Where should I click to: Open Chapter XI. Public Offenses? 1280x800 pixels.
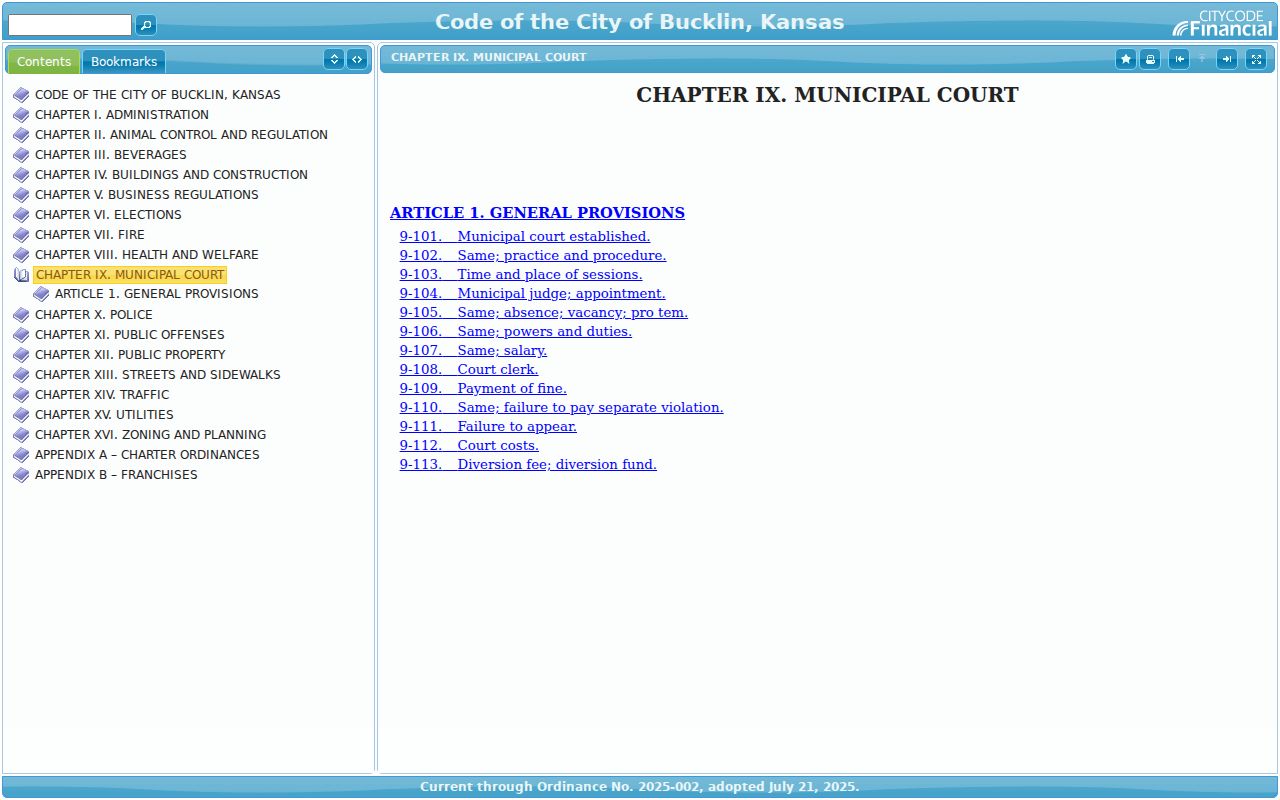(130, 335)
